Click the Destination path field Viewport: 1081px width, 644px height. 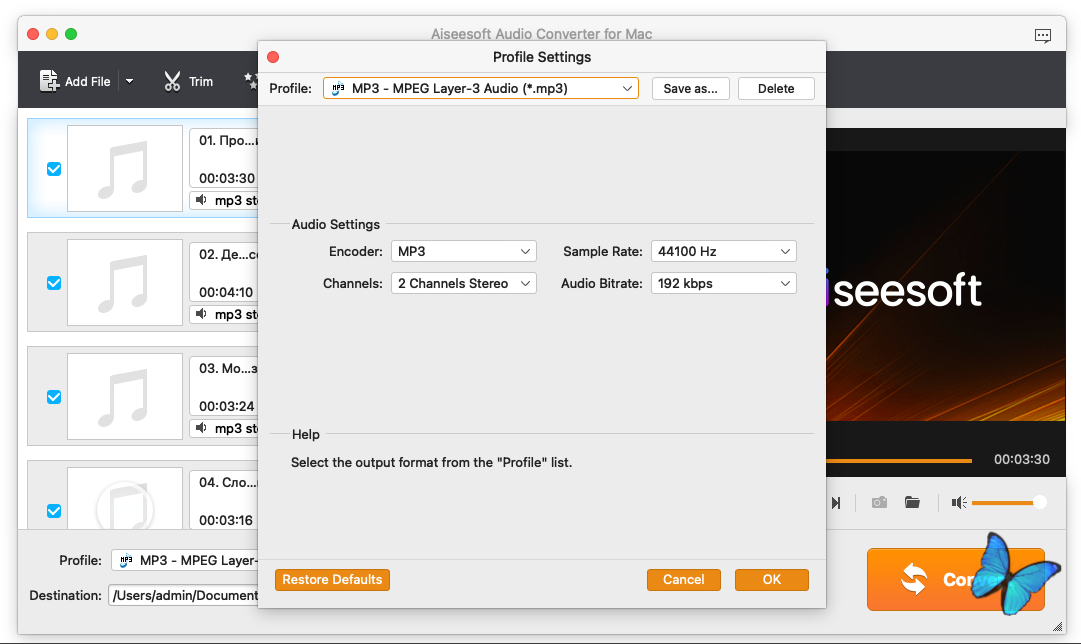183,595
